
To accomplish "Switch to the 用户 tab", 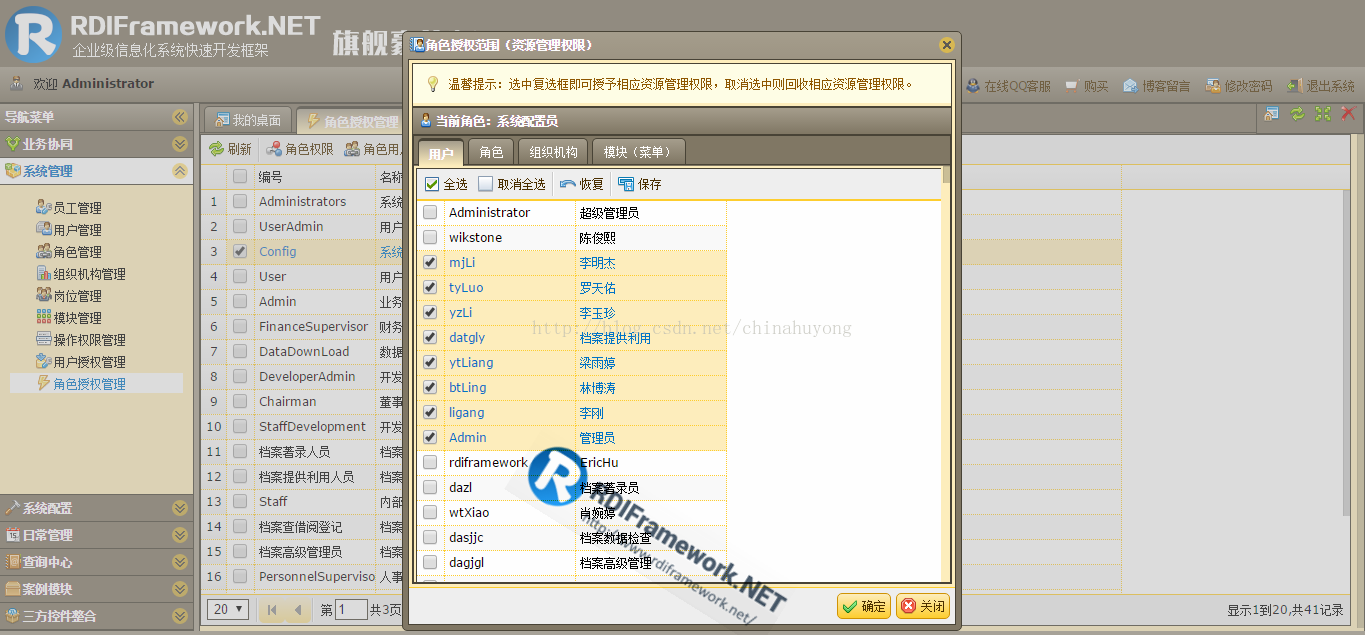I will tap(440, 153).
